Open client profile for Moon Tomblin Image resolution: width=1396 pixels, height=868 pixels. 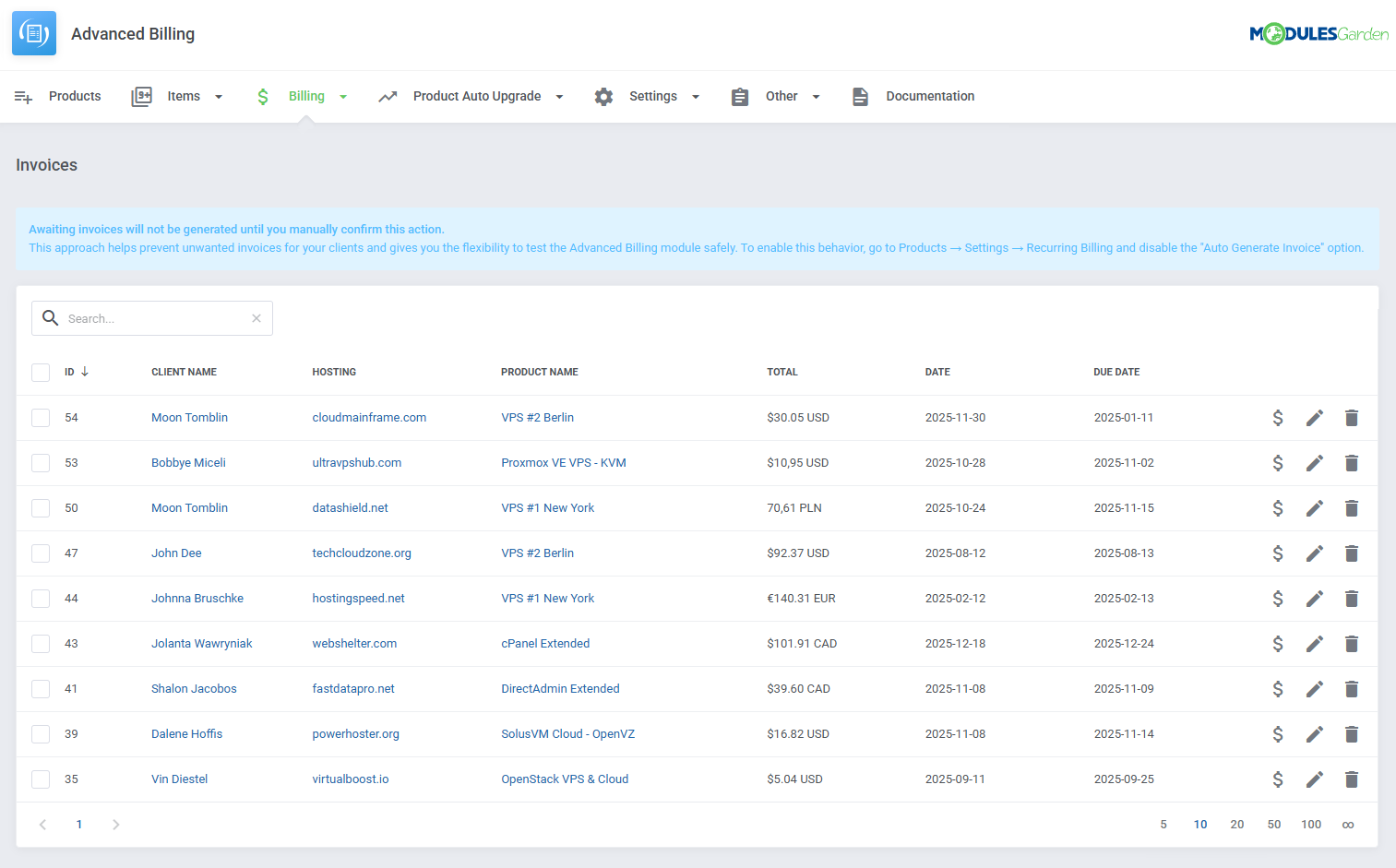click(x=189, y=417)
